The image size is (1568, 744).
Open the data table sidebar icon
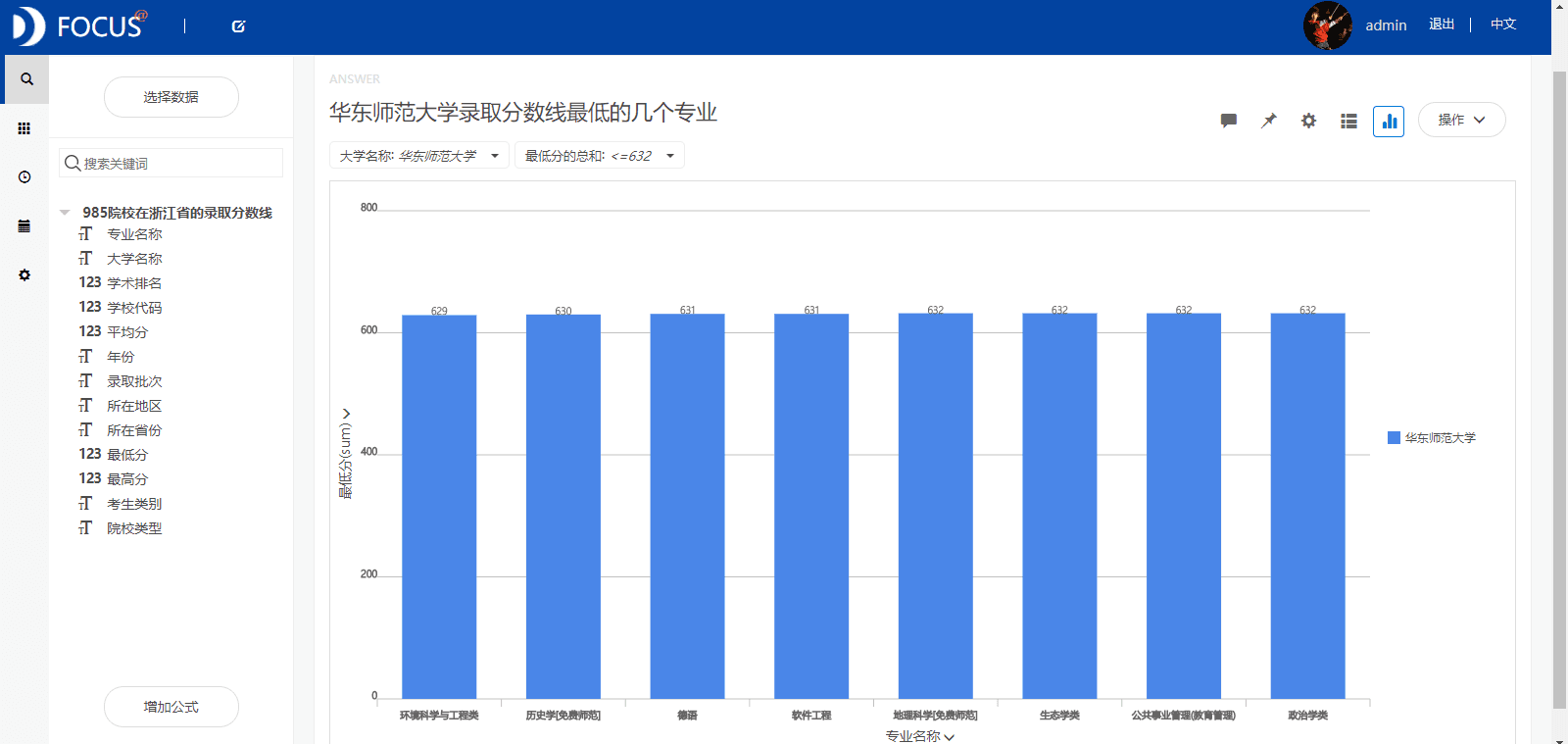tap(24, 226)
